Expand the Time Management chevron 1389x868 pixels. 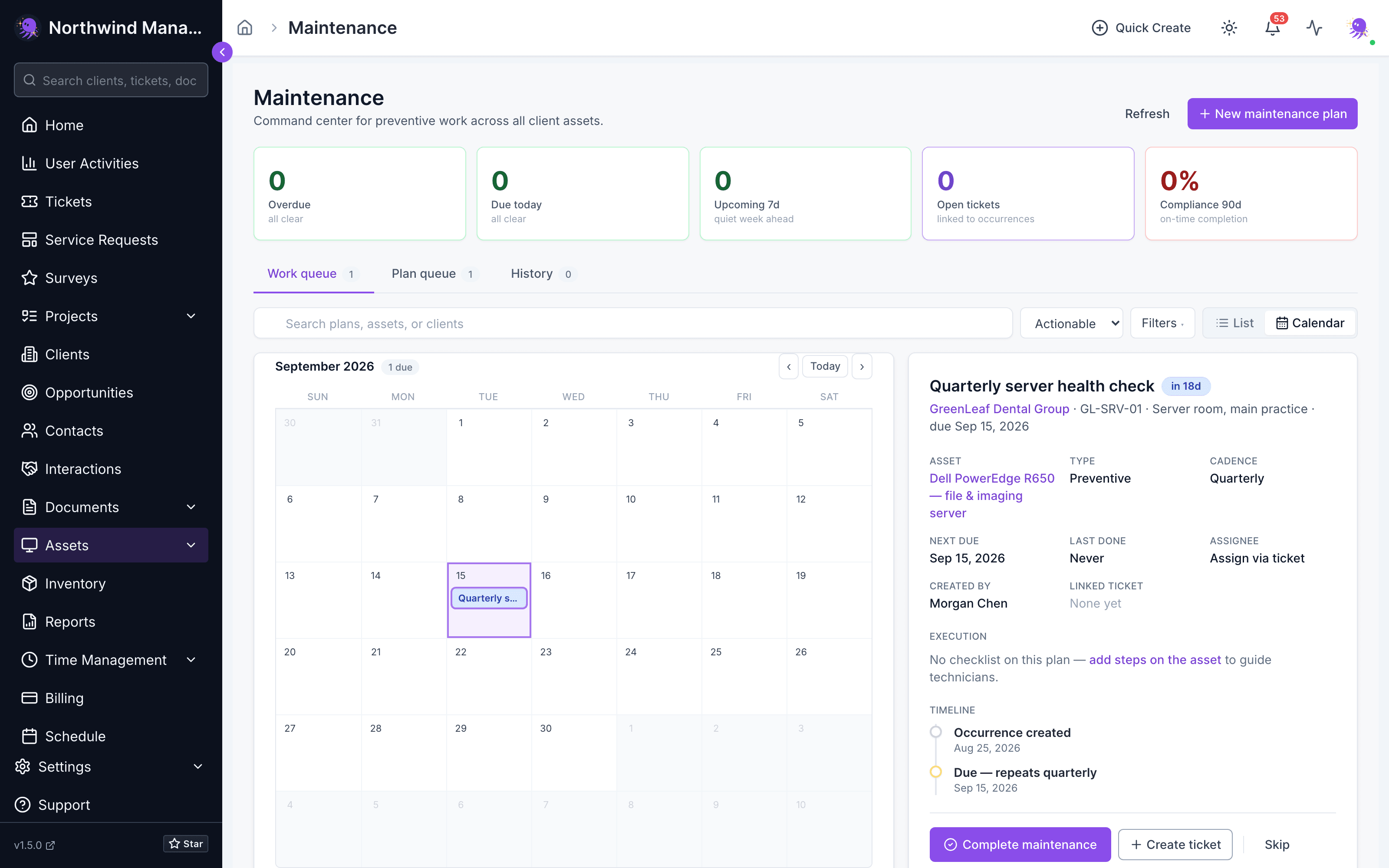coord(191,660)
